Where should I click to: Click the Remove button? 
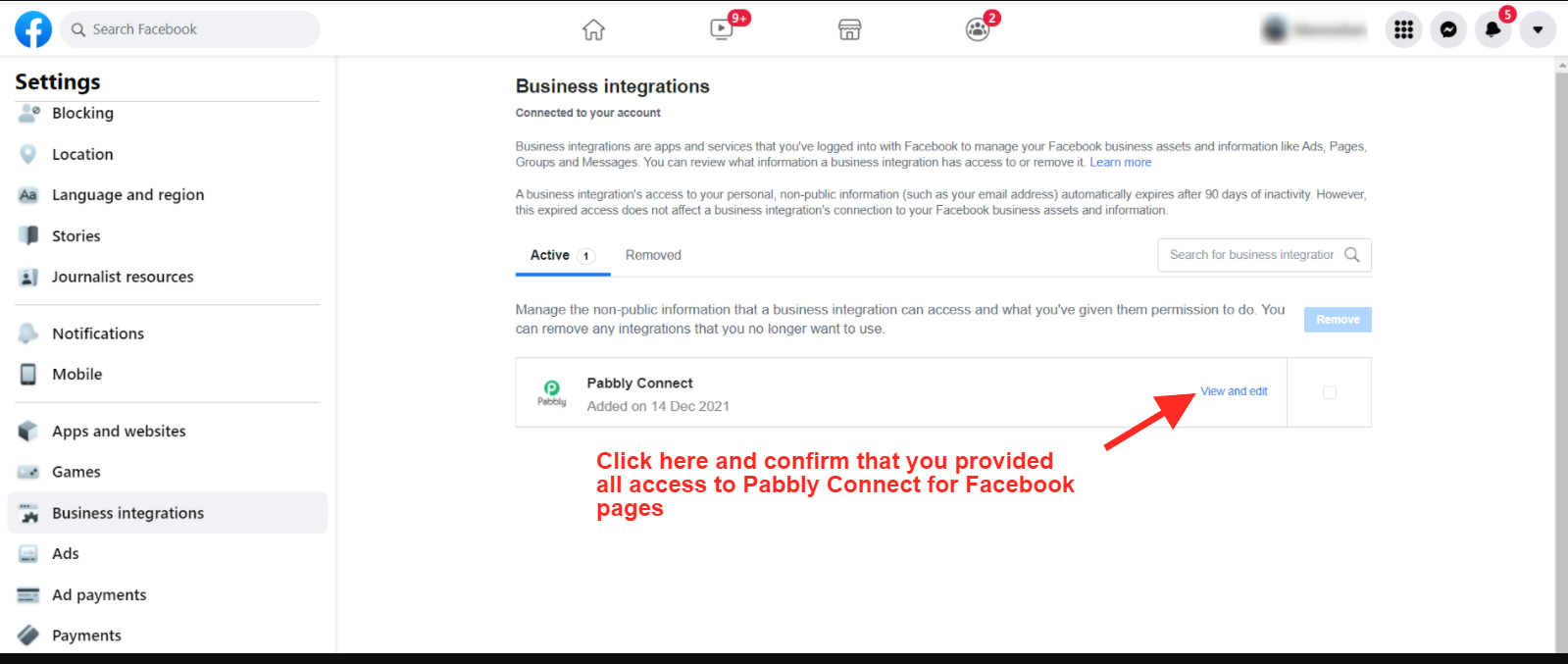pyautogui.click(x=1338, y=320)
